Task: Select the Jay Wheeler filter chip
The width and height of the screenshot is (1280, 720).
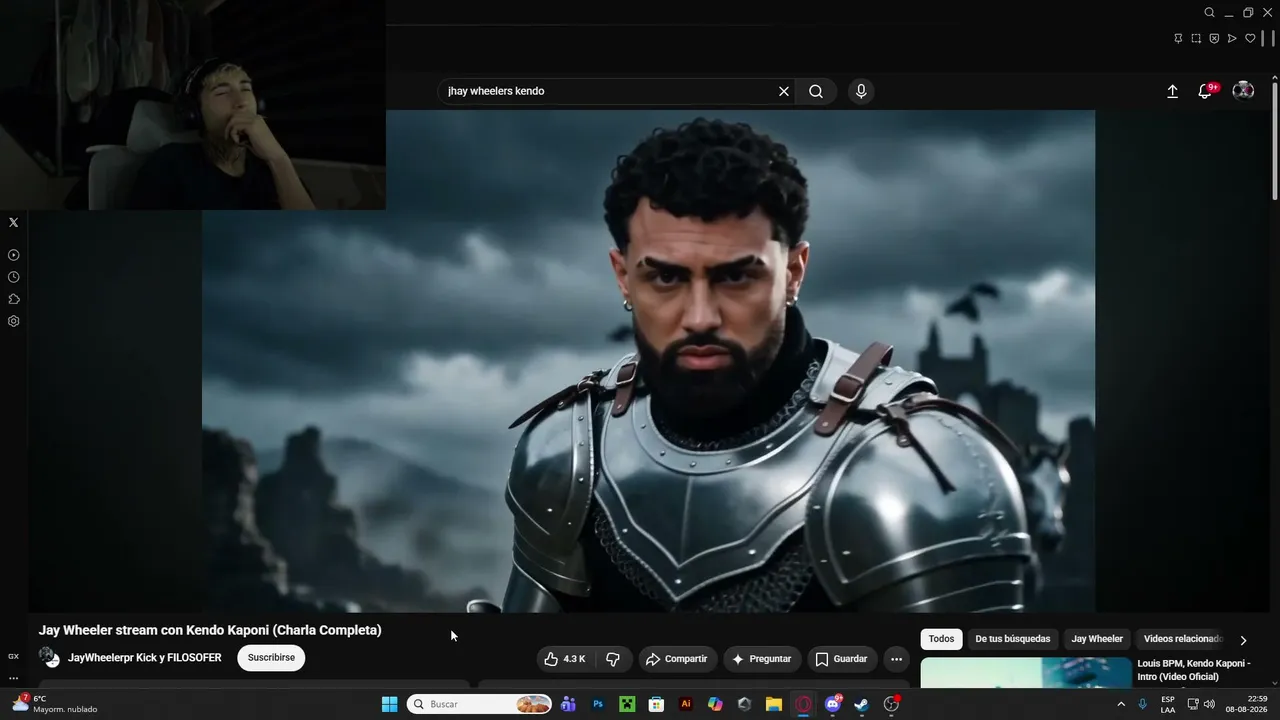Action: coord(1097,639)
